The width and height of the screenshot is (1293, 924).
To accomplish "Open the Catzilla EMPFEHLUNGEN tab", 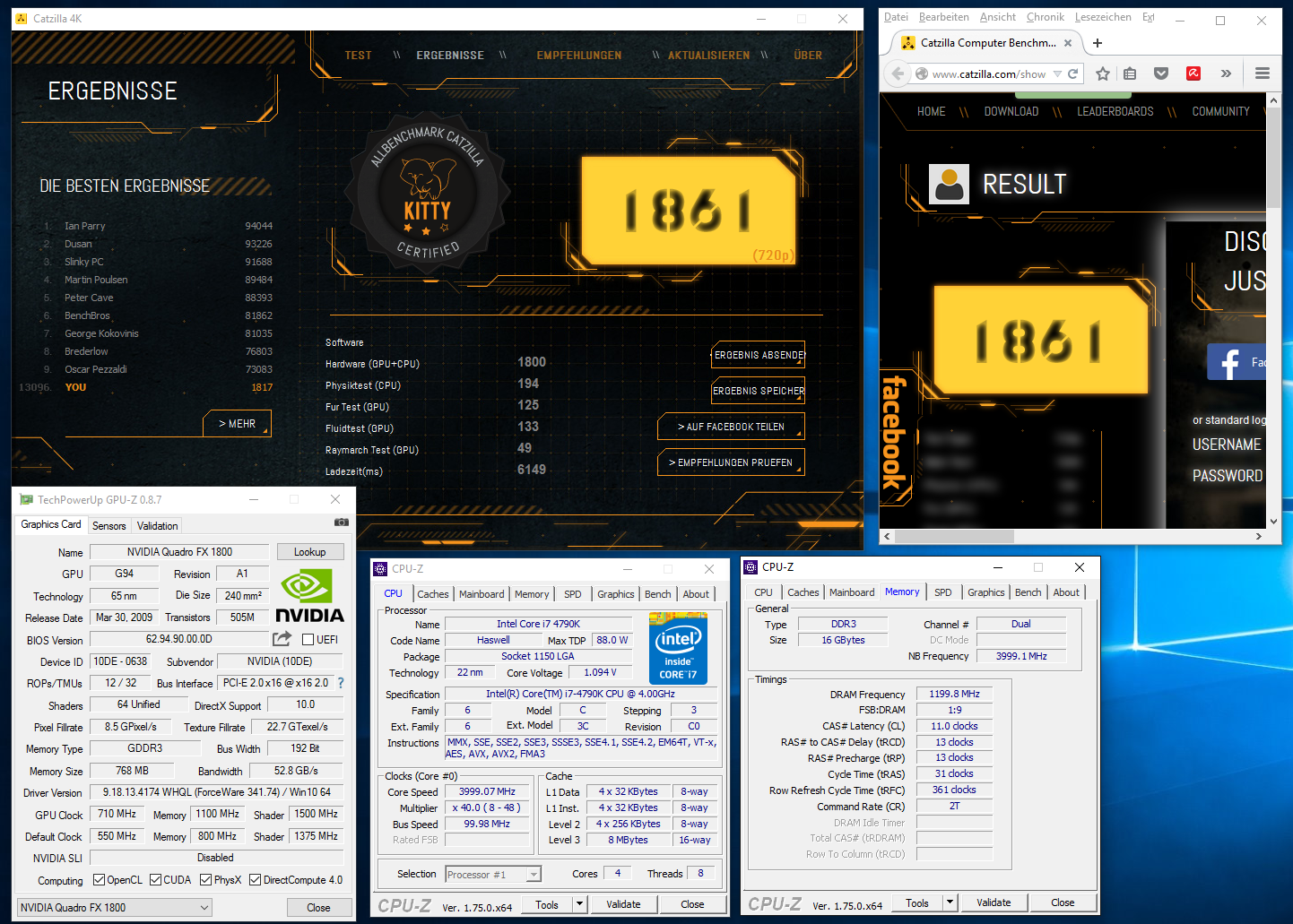I will point(579,56).
